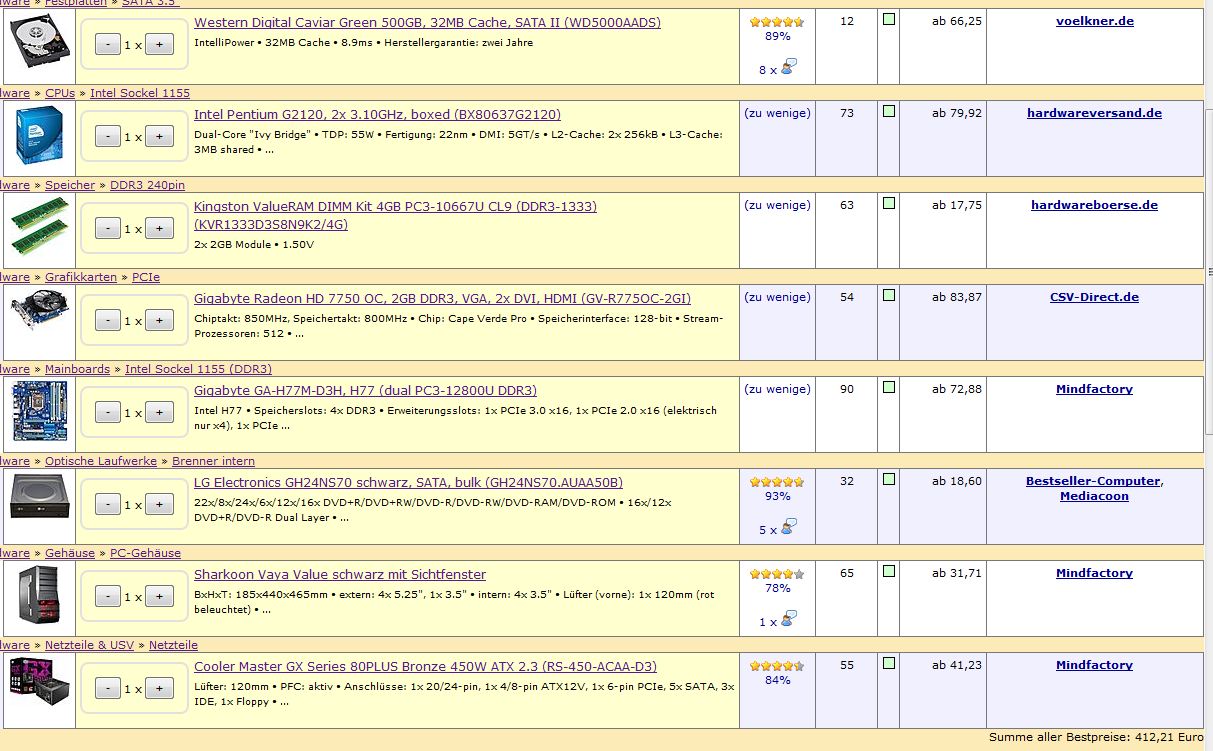
Task: Tick the checkbox for Intel Pentium G2120
Action: tap(888, 112)
